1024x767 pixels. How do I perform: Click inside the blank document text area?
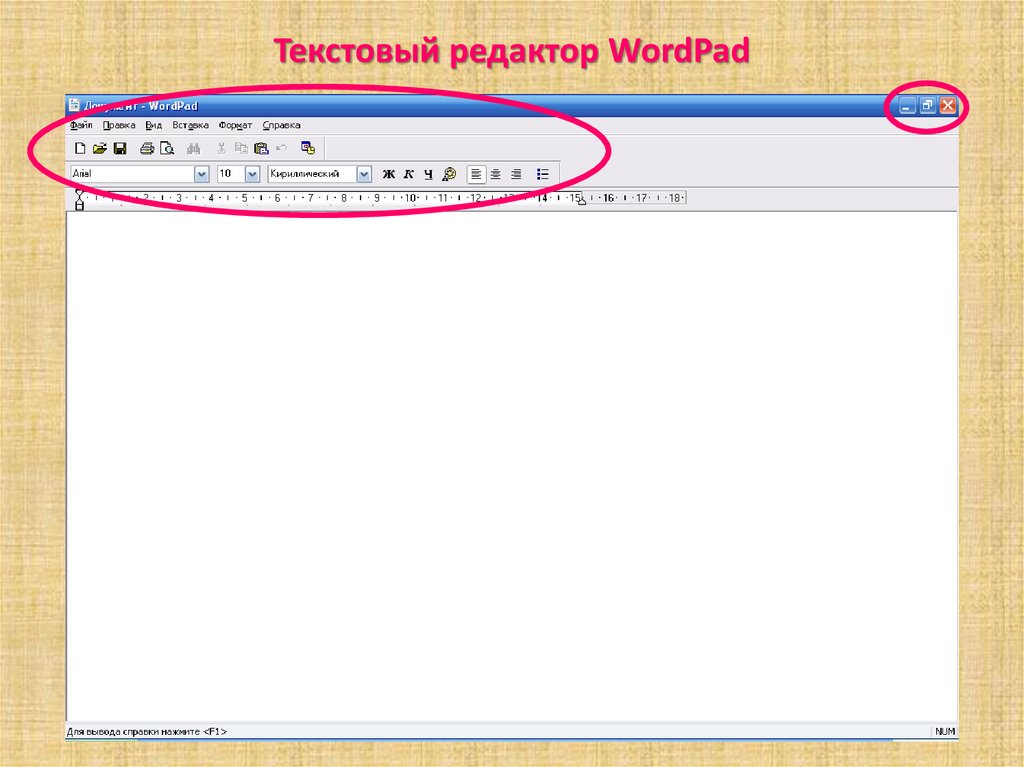(500, 450)
